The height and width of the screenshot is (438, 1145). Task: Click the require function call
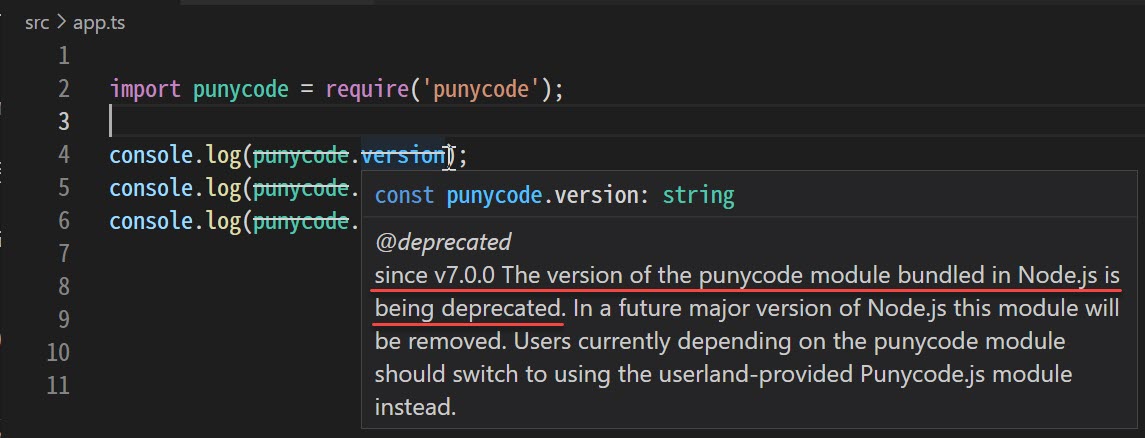(x=367, y=91)
